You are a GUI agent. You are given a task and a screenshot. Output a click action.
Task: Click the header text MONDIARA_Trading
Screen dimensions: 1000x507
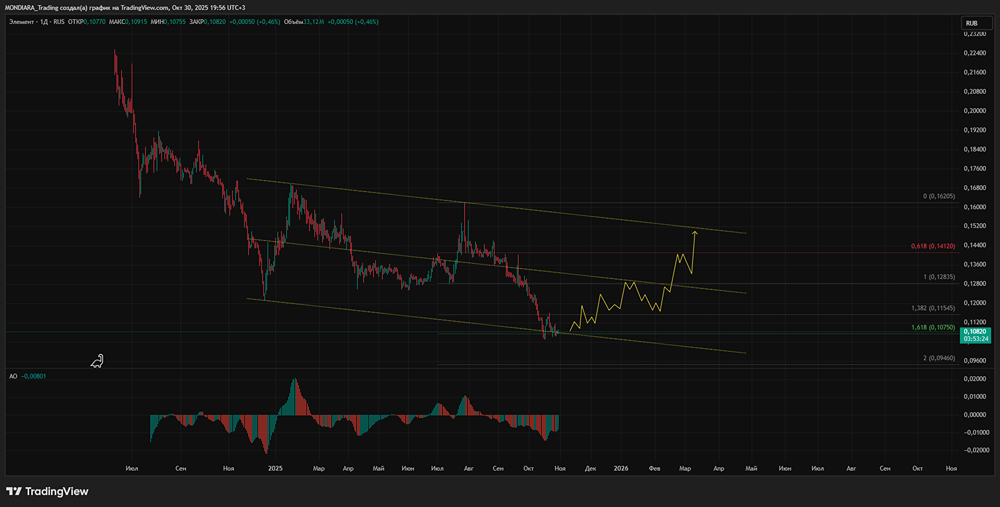pyautogui.click(x=33, y=7)
